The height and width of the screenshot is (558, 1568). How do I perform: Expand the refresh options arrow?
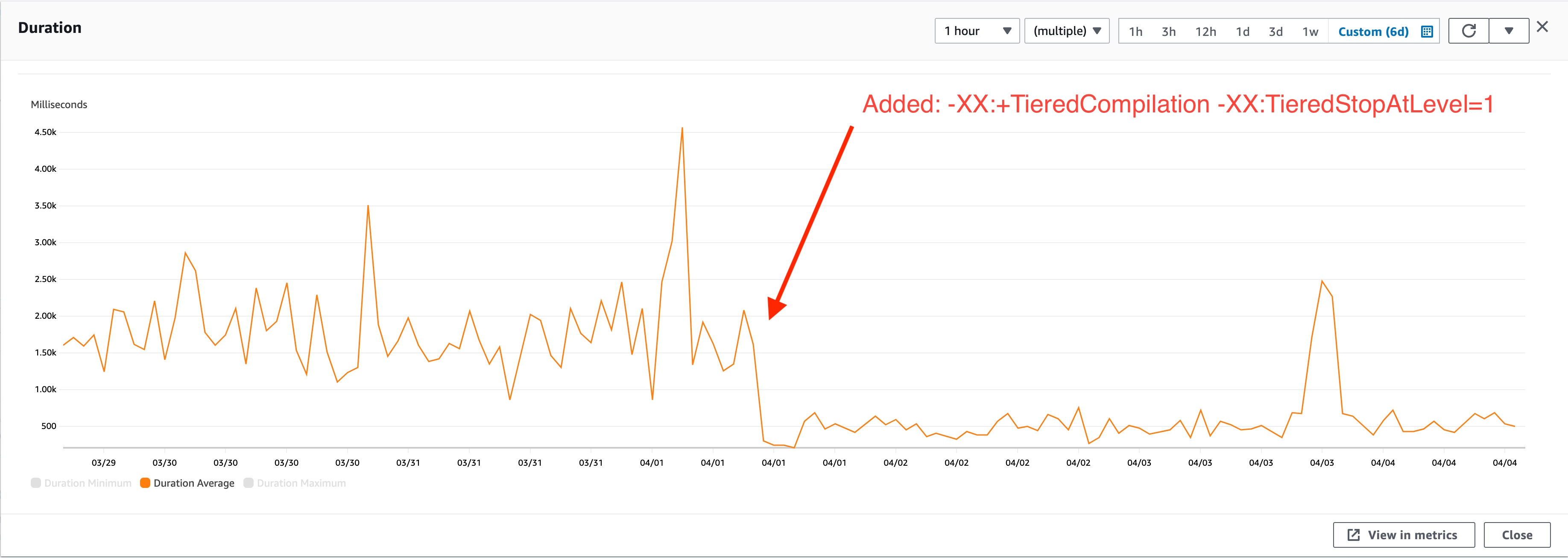[x=1509, y=30]
